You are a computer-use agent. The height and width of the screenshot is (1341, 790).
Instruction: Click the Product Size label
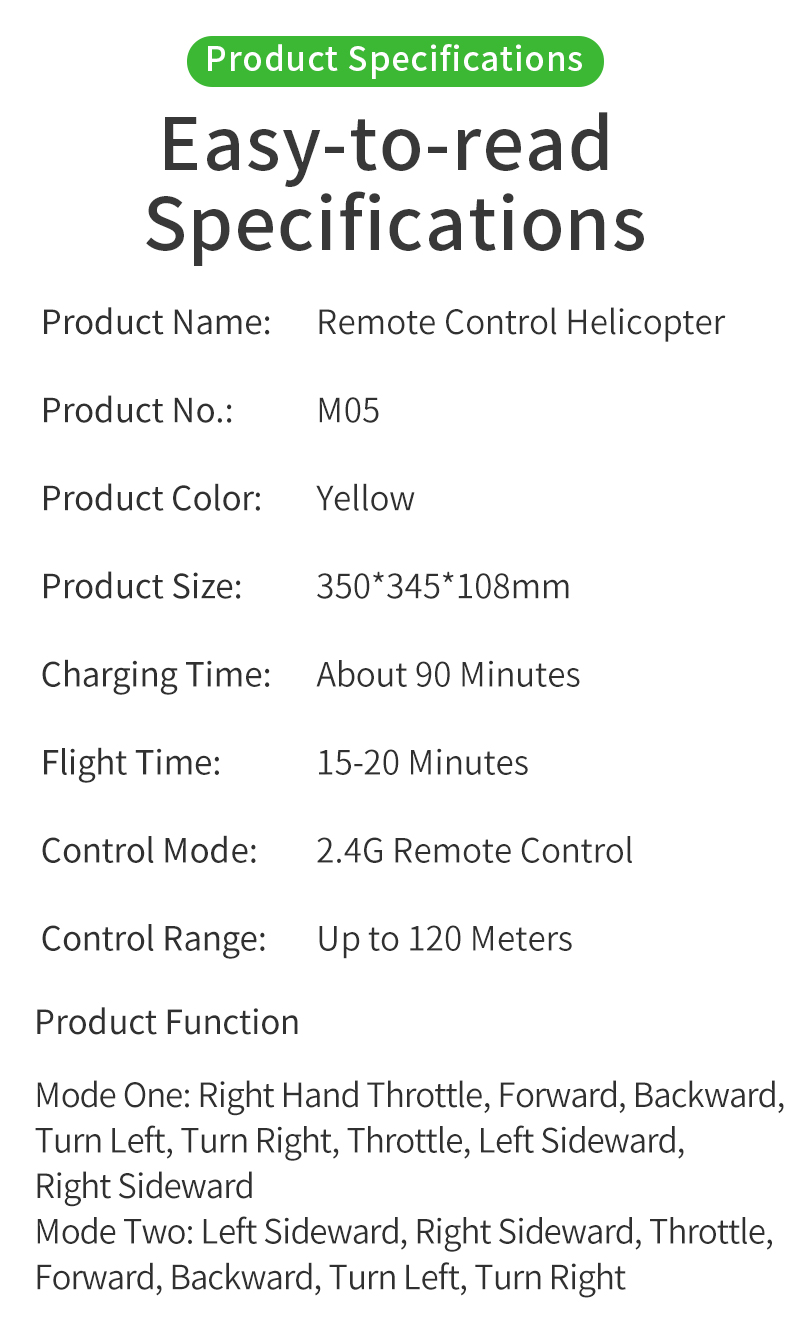(142, 587)
